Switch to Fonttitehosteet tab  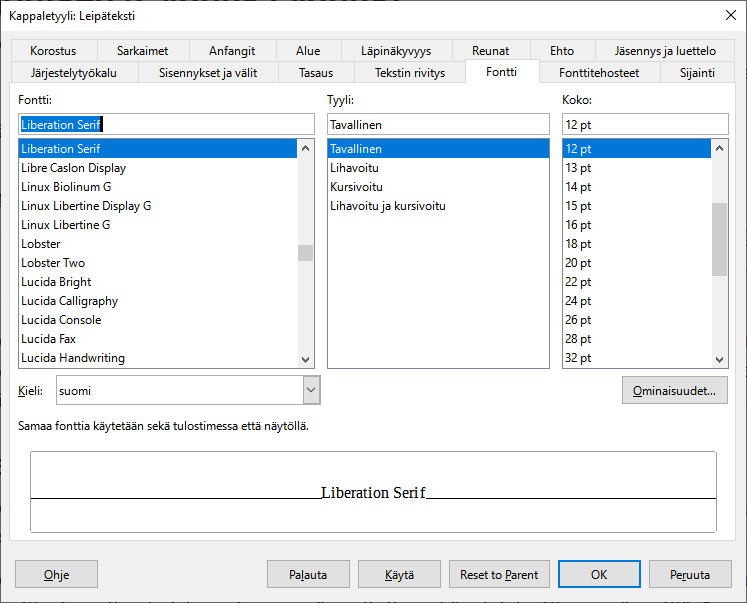[599, 73]
